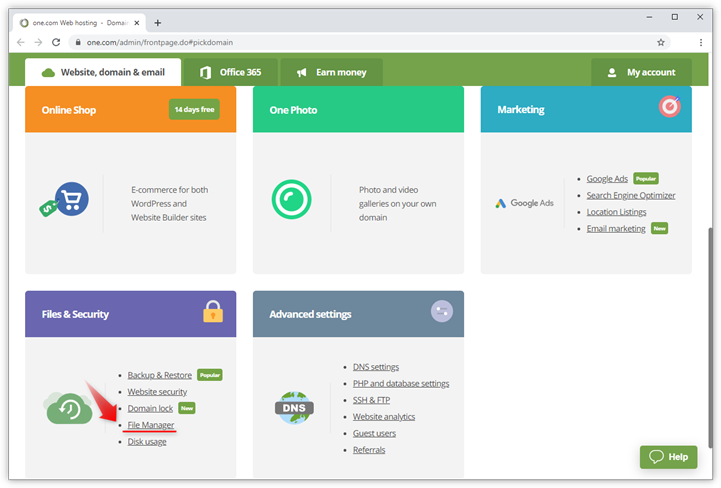
Task: Click the cloud backup restore icon
Action: click(68, 408)
